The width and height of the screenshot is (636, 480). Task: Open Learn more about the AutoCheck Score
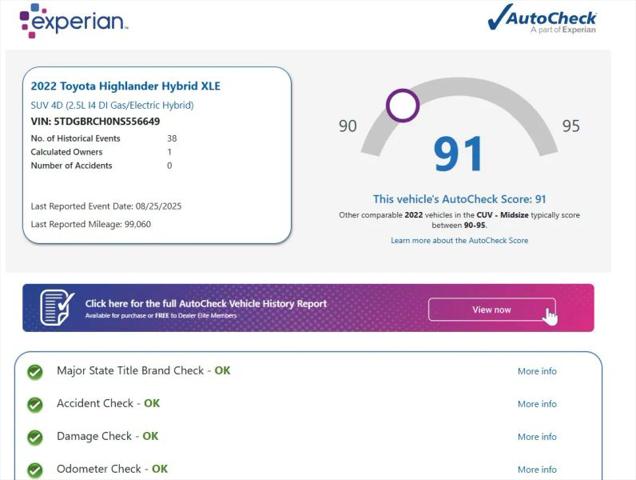click(x=459, y=240)
